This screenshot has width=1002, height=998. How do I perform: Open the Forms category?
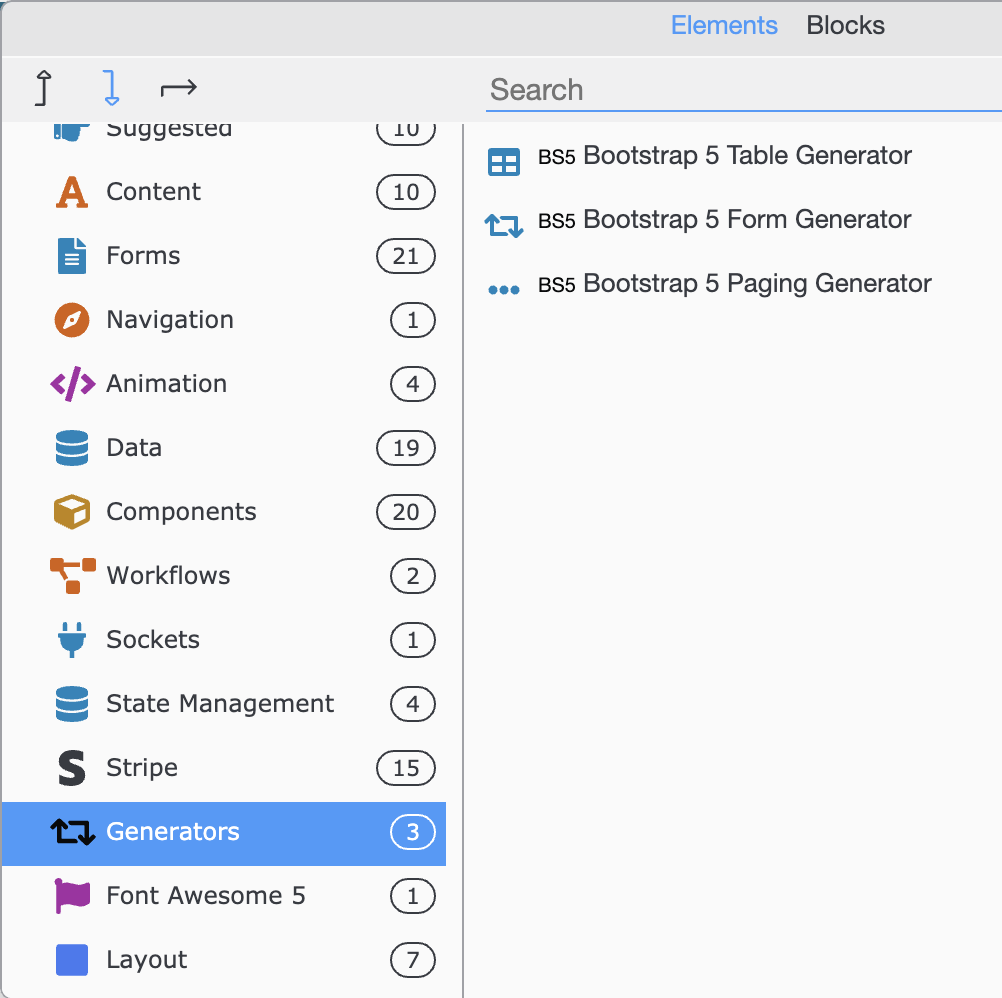point(224,256)
